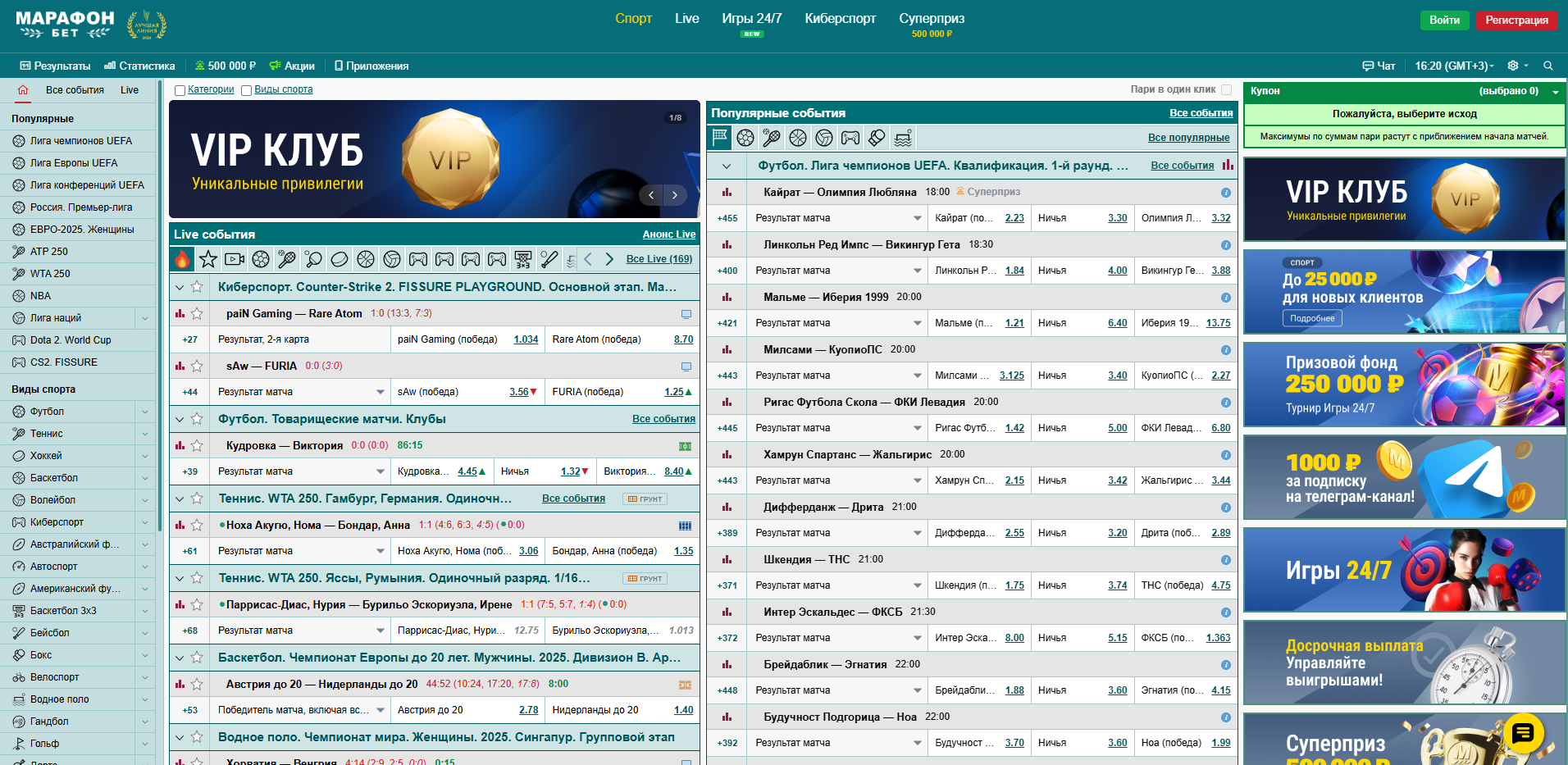The height and width of the screenshot is (765, 1568).
Task: Favorite the paiN Gaming — Rare Atom match star
Action: click(x=197, y=313)
